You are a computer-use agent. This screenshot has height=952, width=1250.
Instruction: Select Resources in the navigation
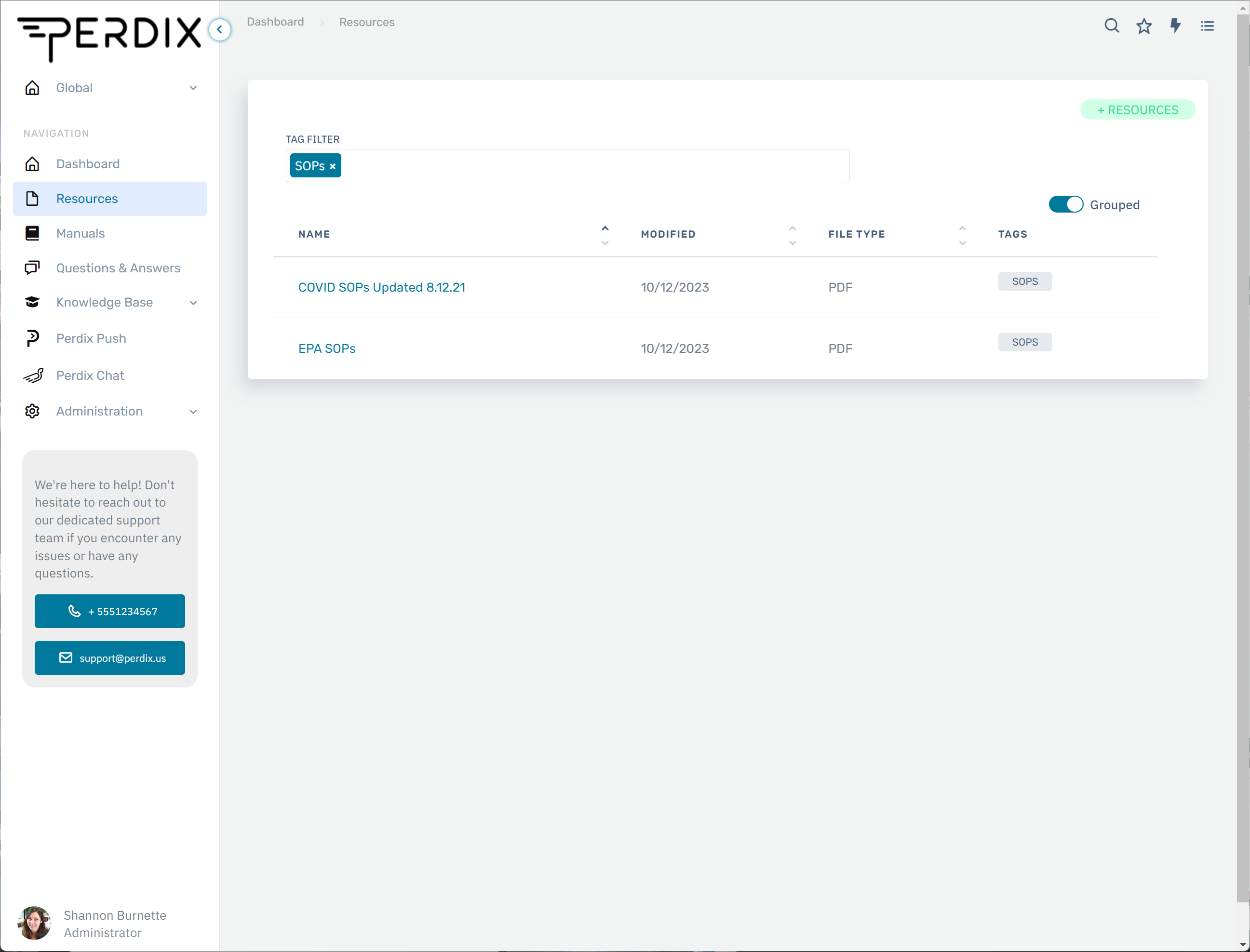[x=110, y=198]
